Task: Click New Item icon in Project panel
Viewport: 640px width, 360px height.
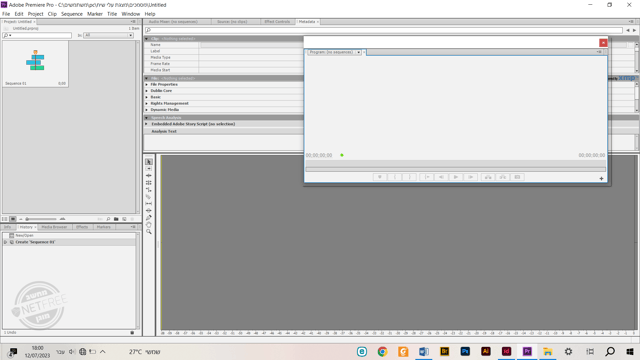Action: click(x=124, y=219)
